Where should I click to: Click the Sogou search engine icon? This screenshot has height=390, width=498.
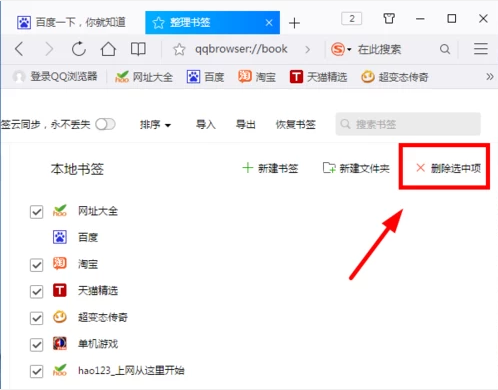tap(338, 49)
